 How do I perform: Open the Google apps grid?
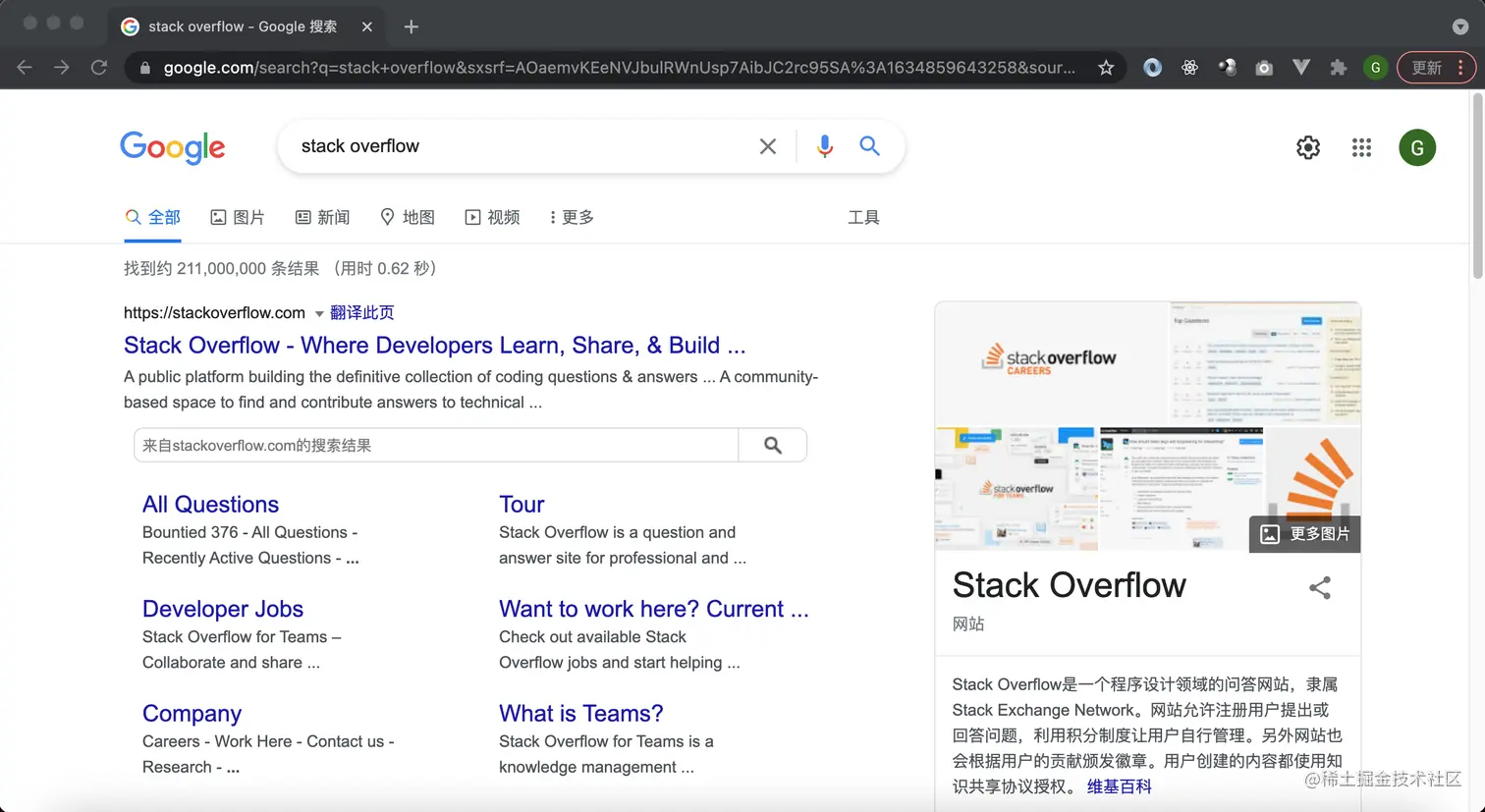tap(1361, 146)
